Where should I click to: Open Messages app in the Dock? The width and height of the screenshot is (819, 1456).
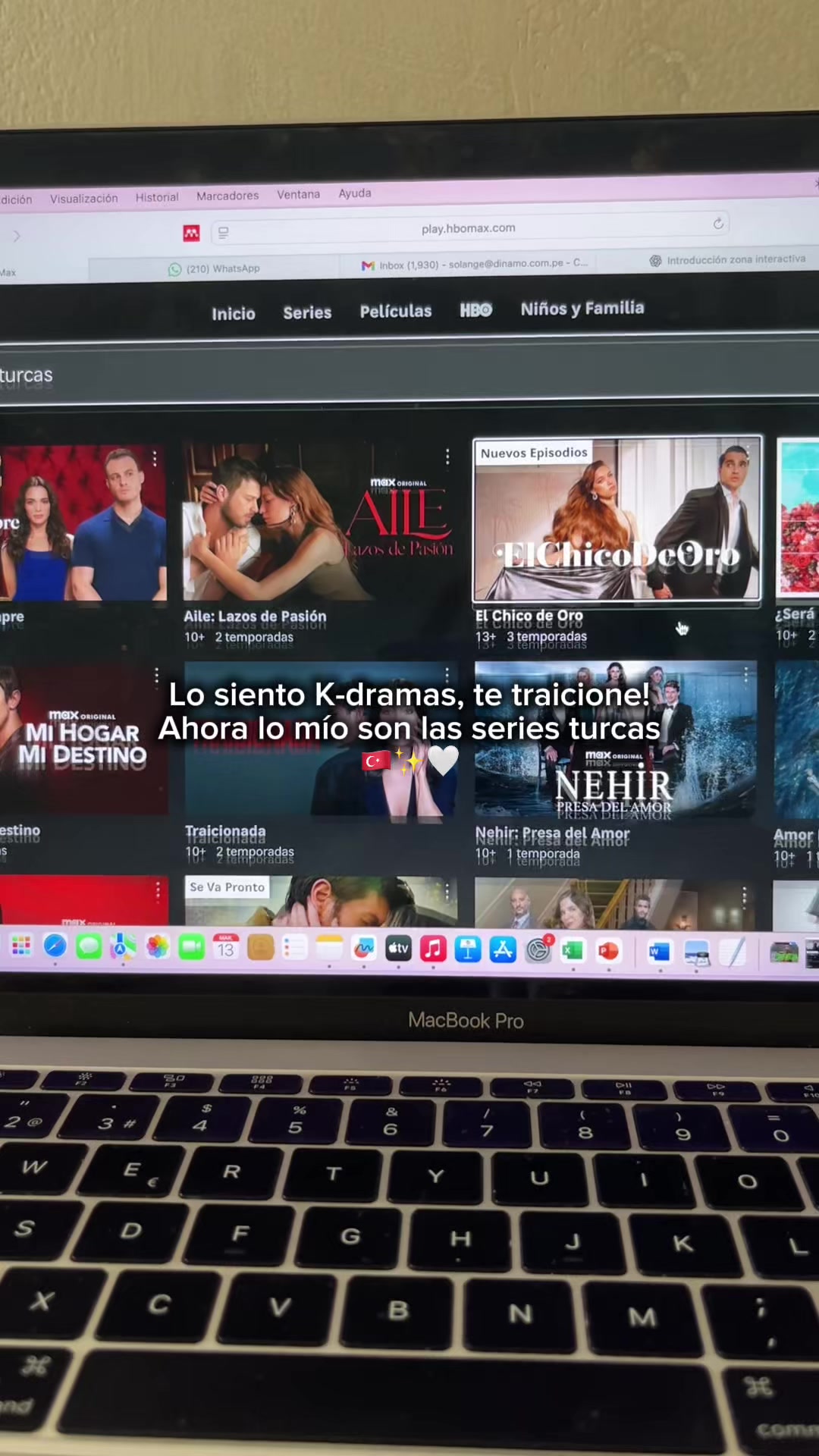[x=89, y=946]
